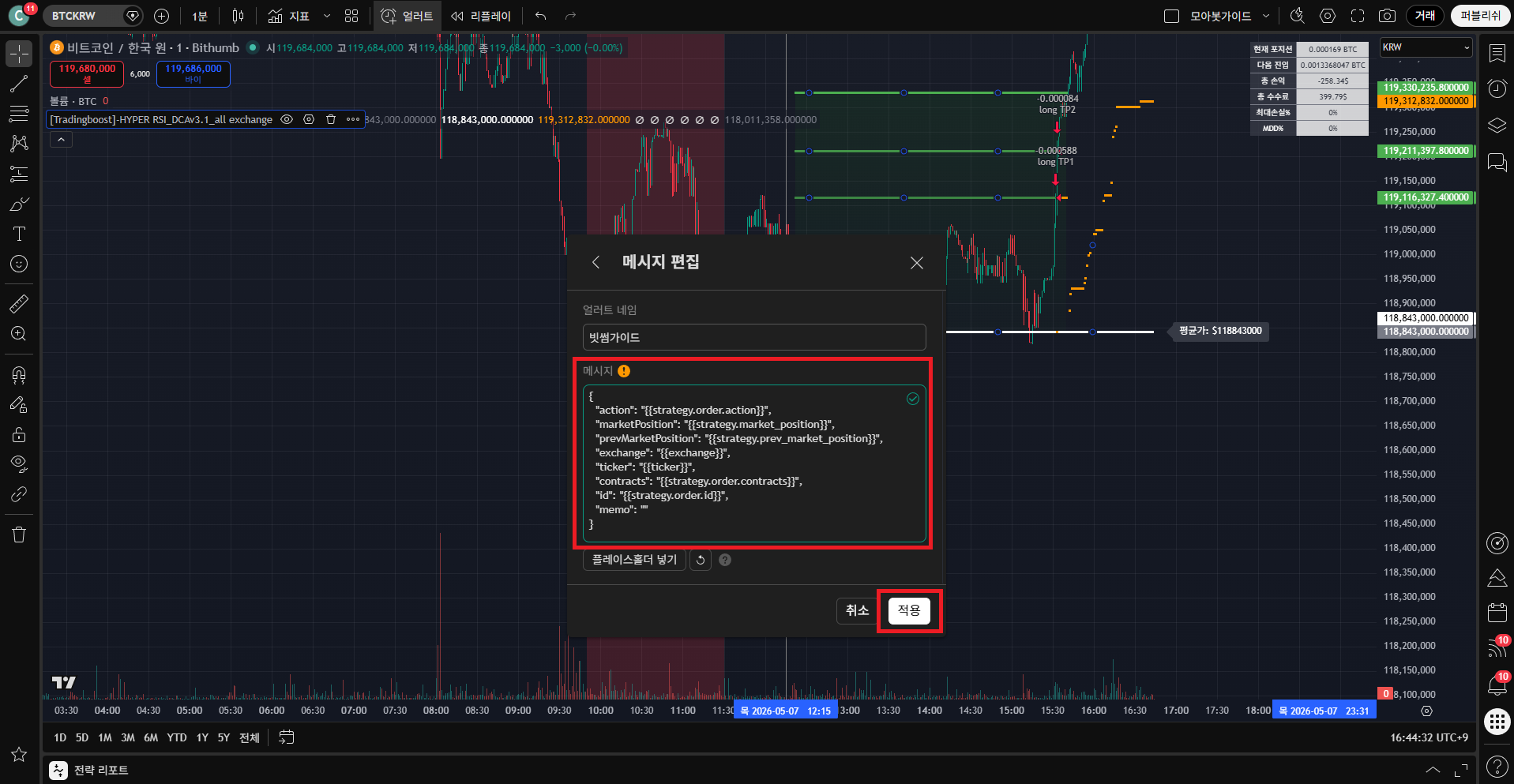Viewport: 1514px width, 784px height.
Task: Select the brush drawing tool
Action: click(19, 204)
